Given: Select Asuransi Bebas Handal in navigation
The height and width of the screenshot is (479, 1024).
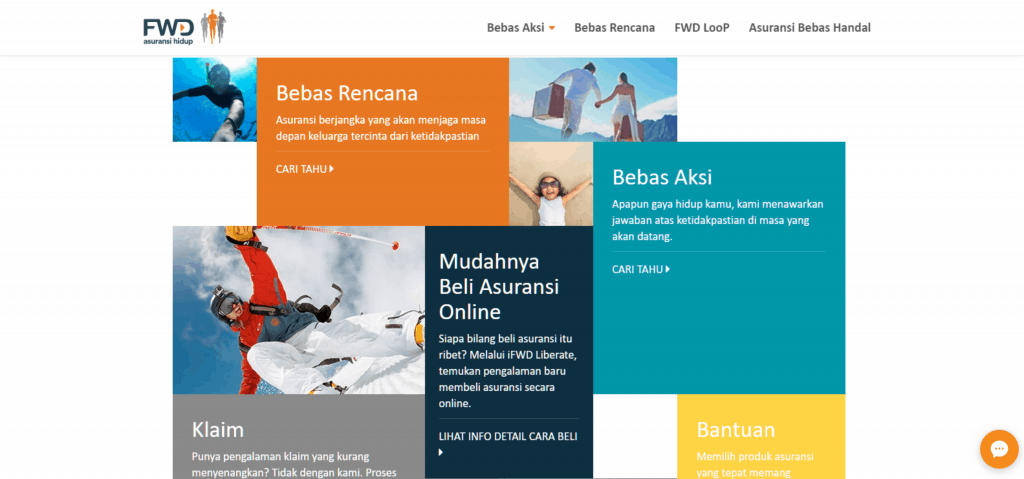Looking at the screenshot, I should point(809,28).
